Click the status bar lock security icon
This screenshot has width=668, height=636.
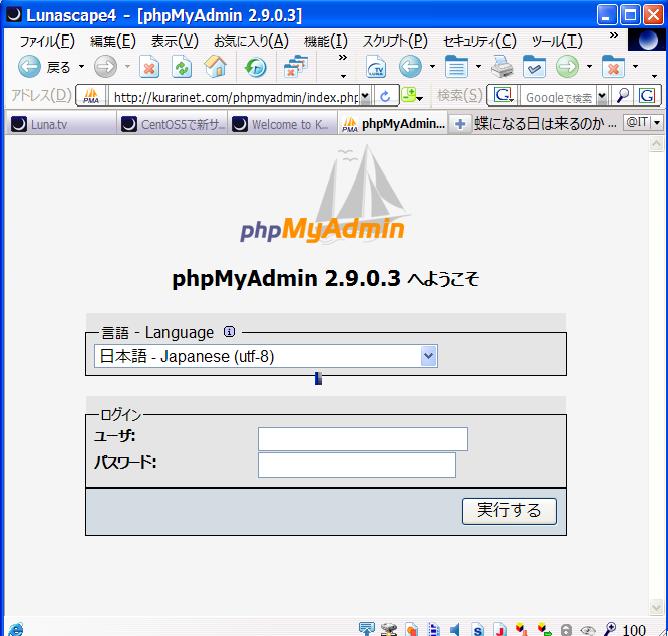566,630
